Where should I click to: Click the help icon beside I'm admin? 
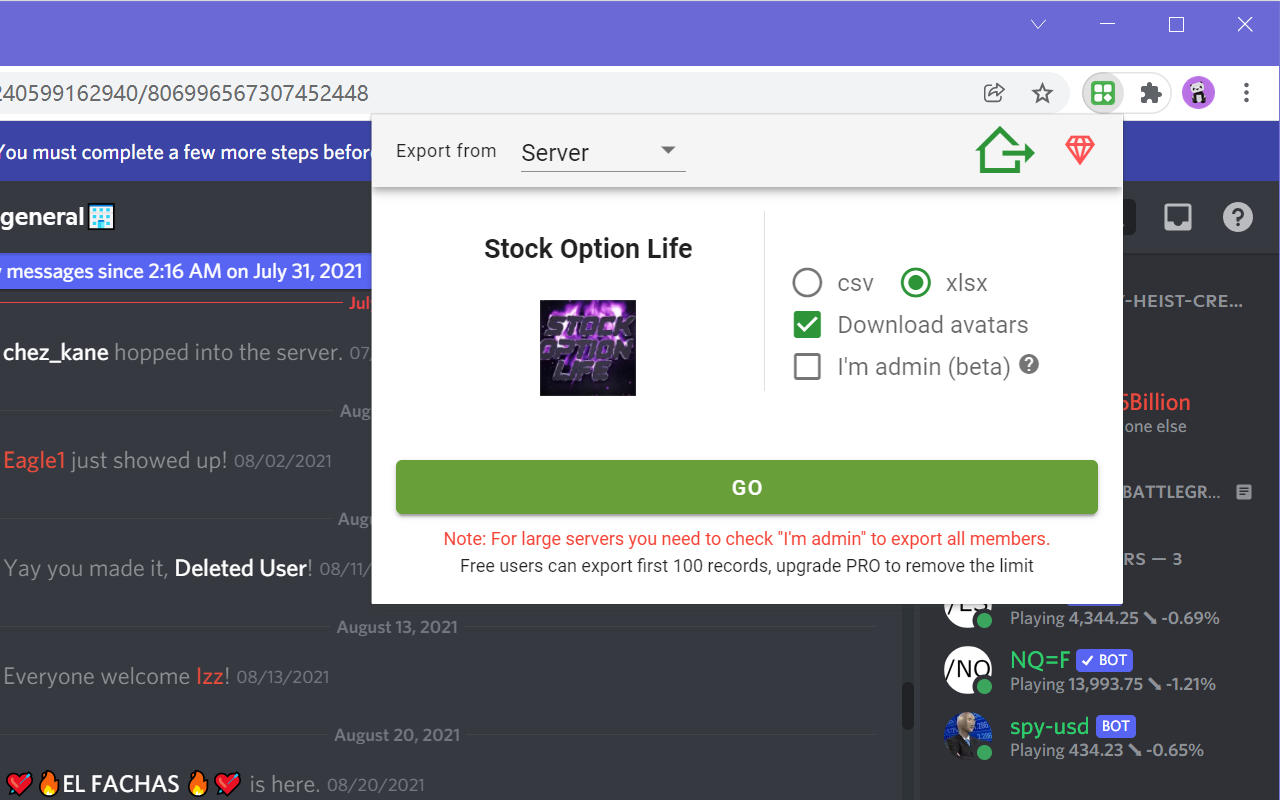pos(1028,366)
